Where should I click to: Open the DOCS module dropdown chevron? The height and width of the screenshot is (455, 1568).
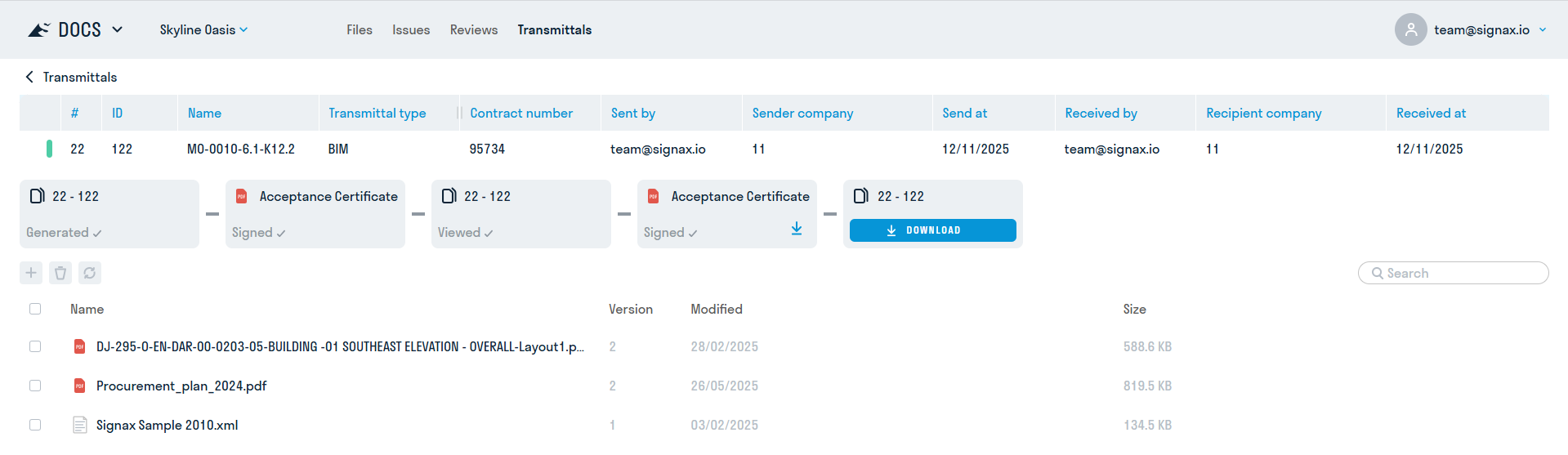pyautogui.click(x=118, y=29)
